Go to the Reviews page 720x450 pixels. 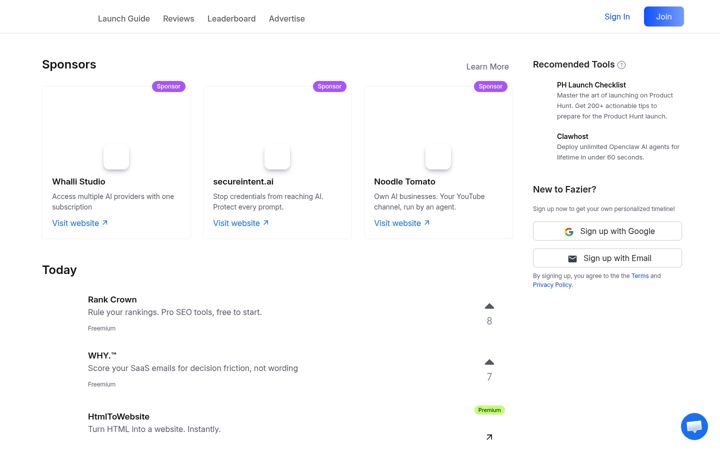pyautogui.click(x=179, y=19)
